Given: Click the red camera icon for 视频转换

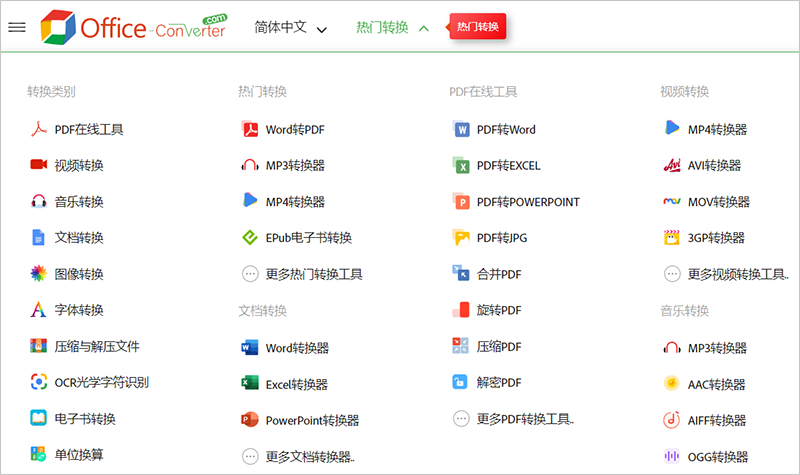Looking at the screenshot, I should [x=38, y=164].
